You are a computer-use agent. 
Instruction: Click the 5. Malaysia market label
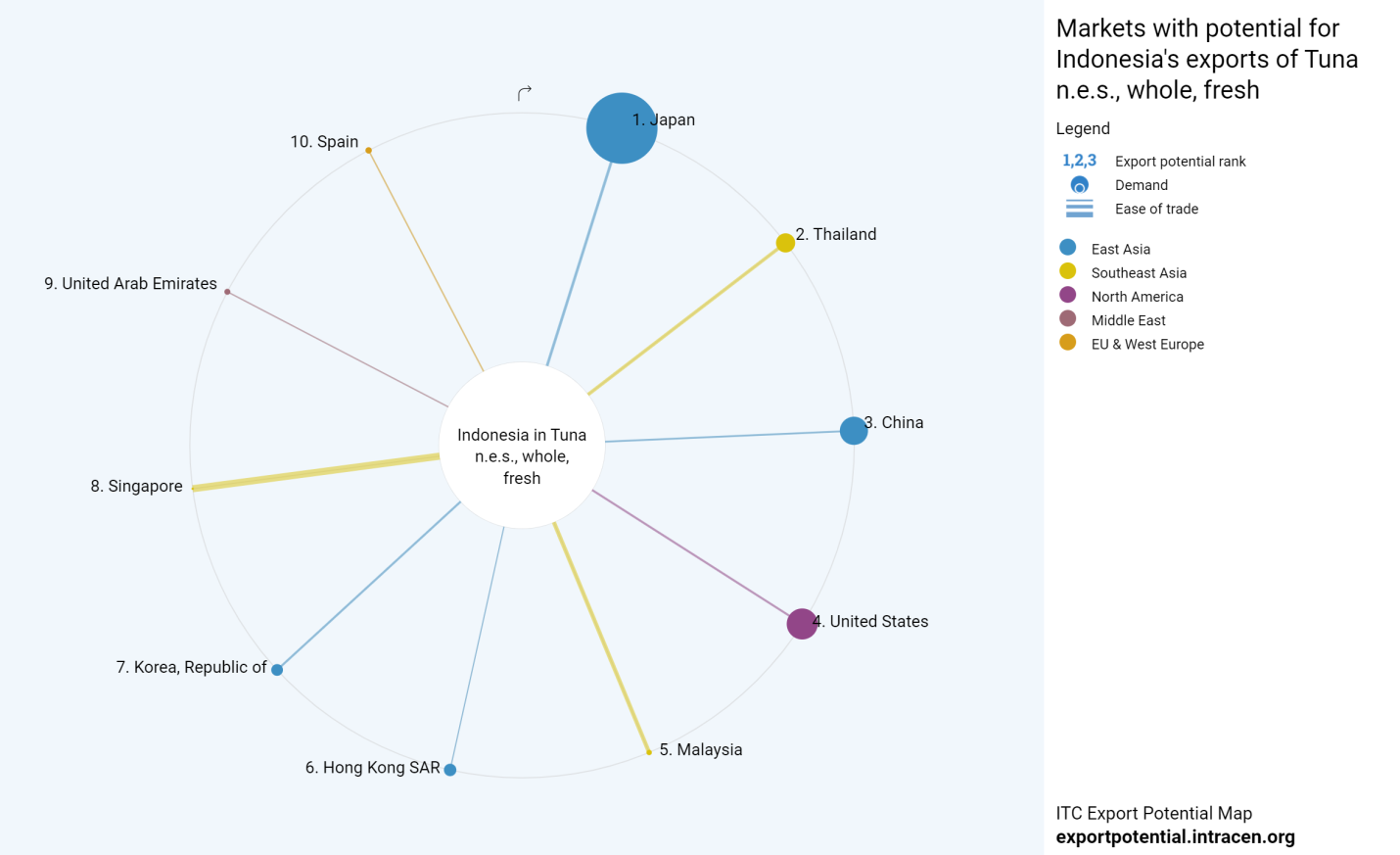point(701,750)
